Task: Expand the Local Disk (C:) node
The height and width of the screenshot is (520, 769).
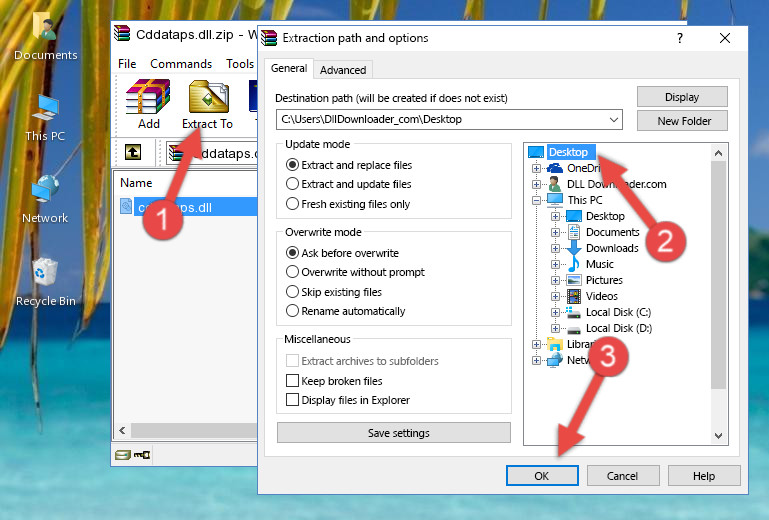Action: [555, 312]
